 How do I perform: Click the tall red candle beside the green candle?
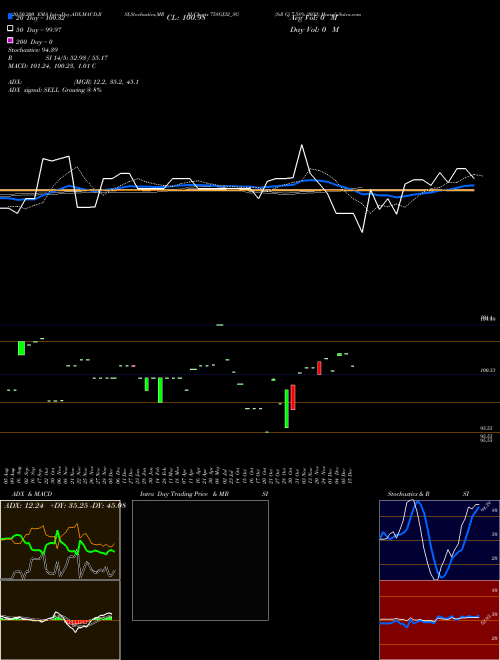(293, 397)
